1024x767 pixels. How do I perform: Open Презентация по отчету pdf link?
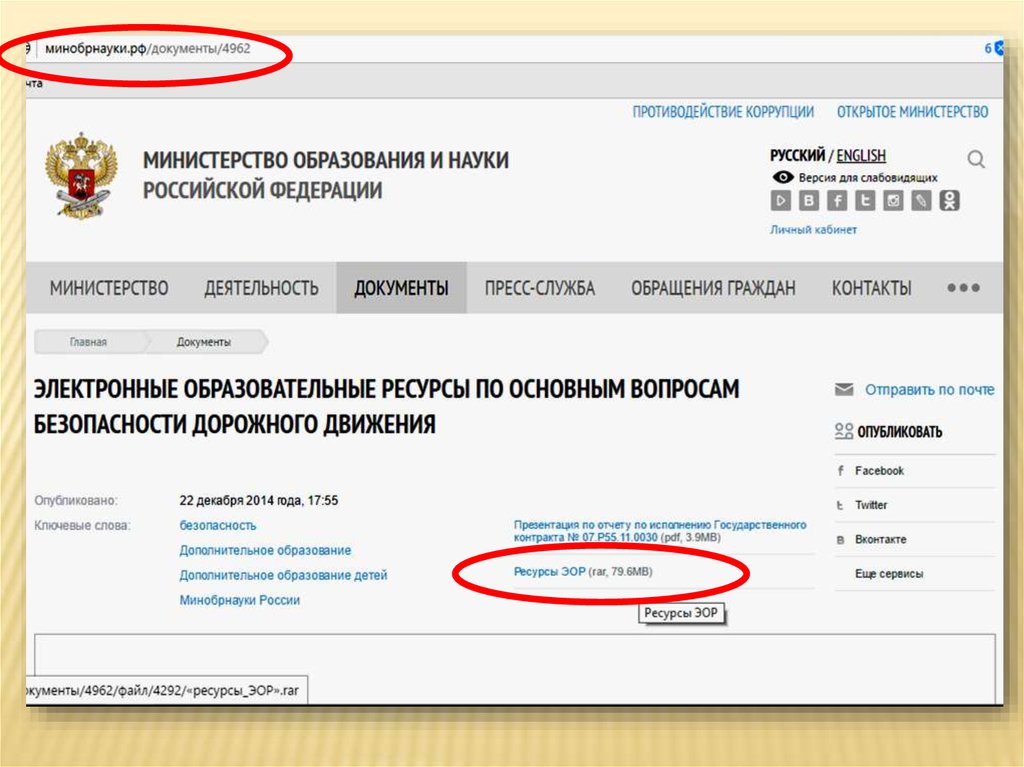point(660,531)
